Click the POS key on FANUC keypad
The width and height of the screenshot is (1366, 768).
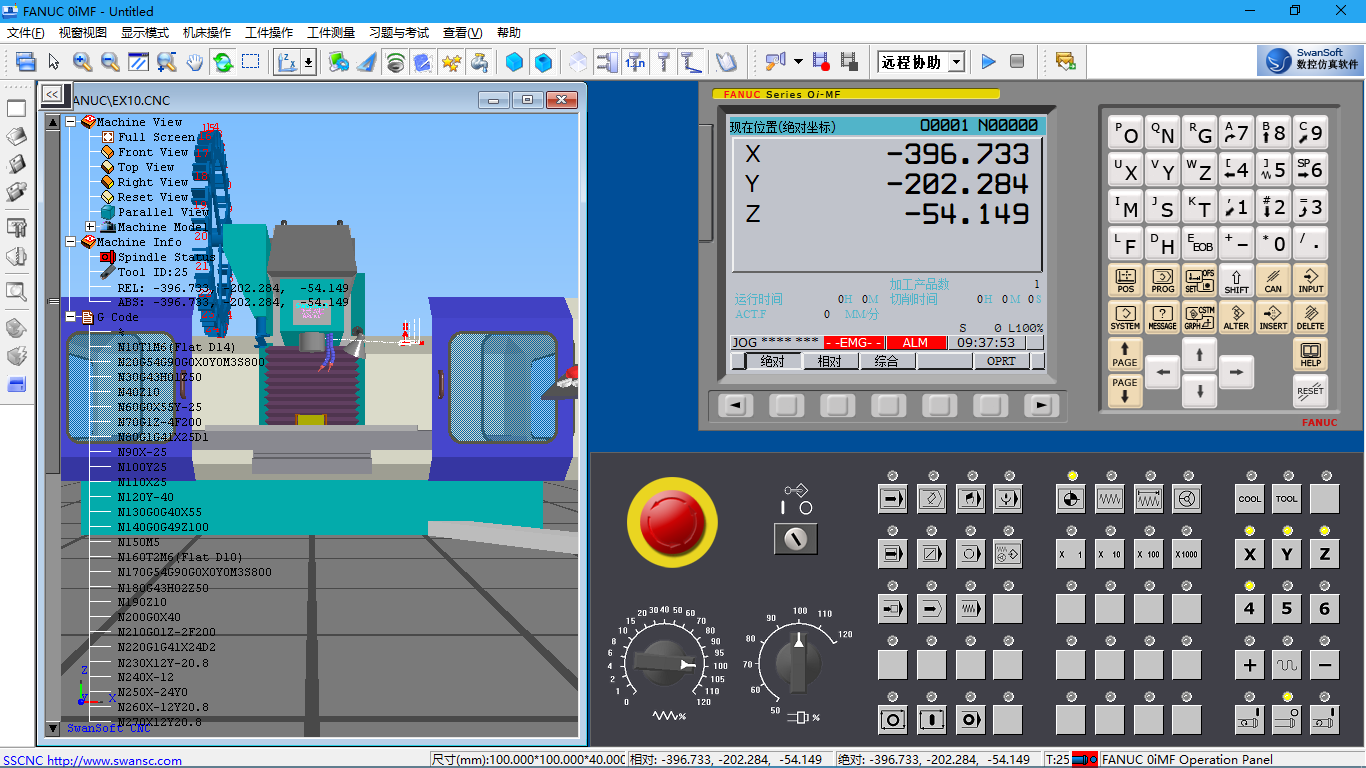pyautogui.click(x=1126, y=280)
